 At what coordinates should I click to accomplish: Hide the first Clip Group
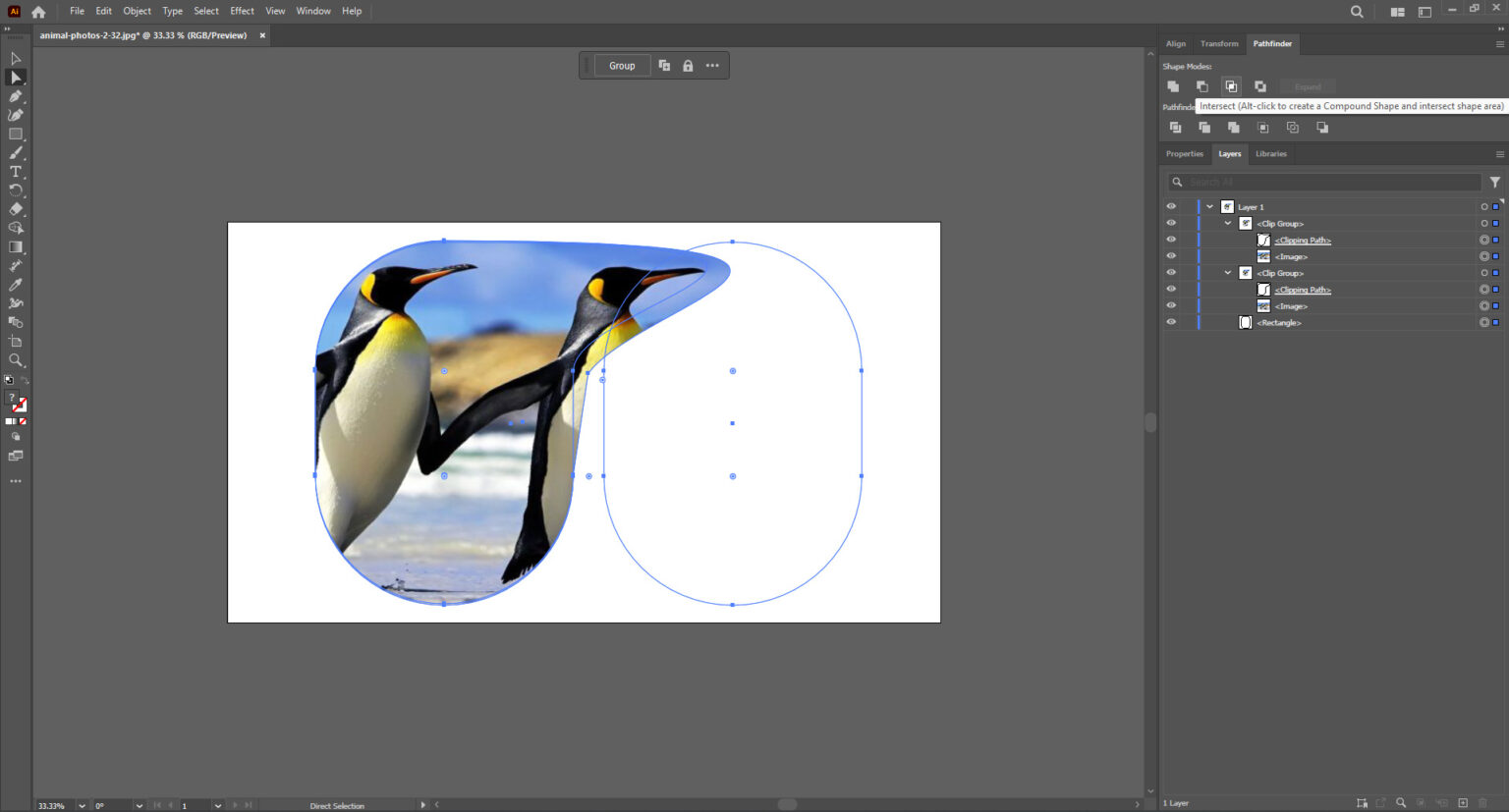pyautogui.click(x=1171, y=223)
